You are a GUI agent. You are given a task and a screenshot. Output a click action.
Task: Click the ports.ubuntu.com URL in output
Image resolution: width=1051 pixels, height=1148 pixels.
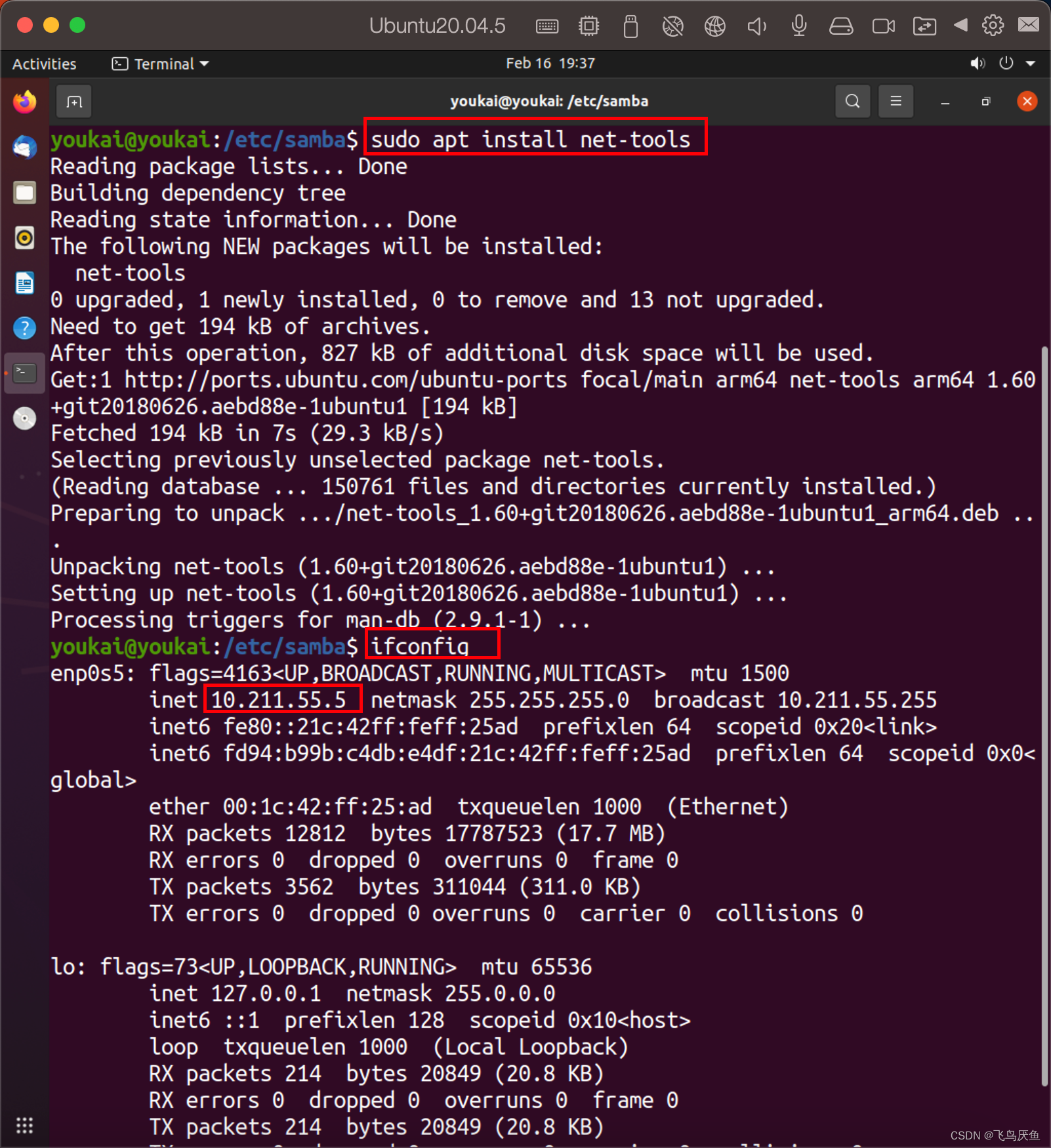(346, 380)
